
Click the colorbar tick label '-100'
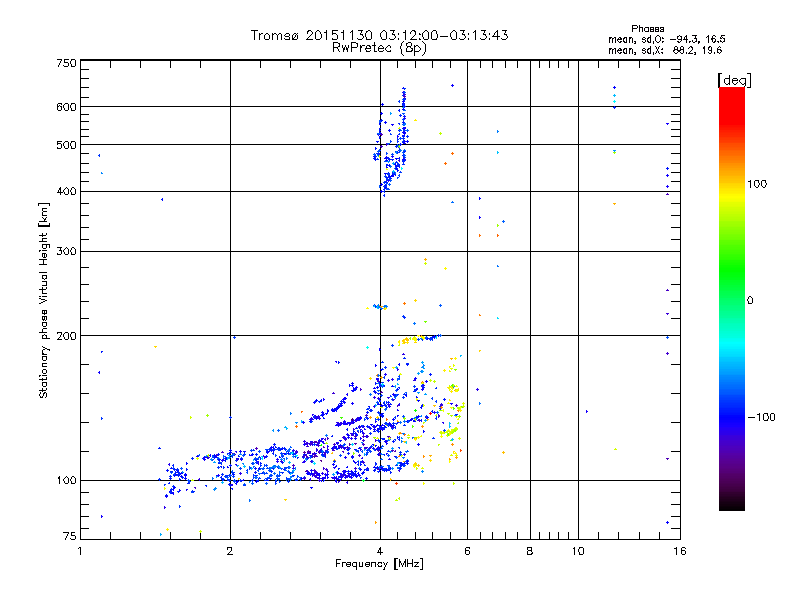(761, 417)
